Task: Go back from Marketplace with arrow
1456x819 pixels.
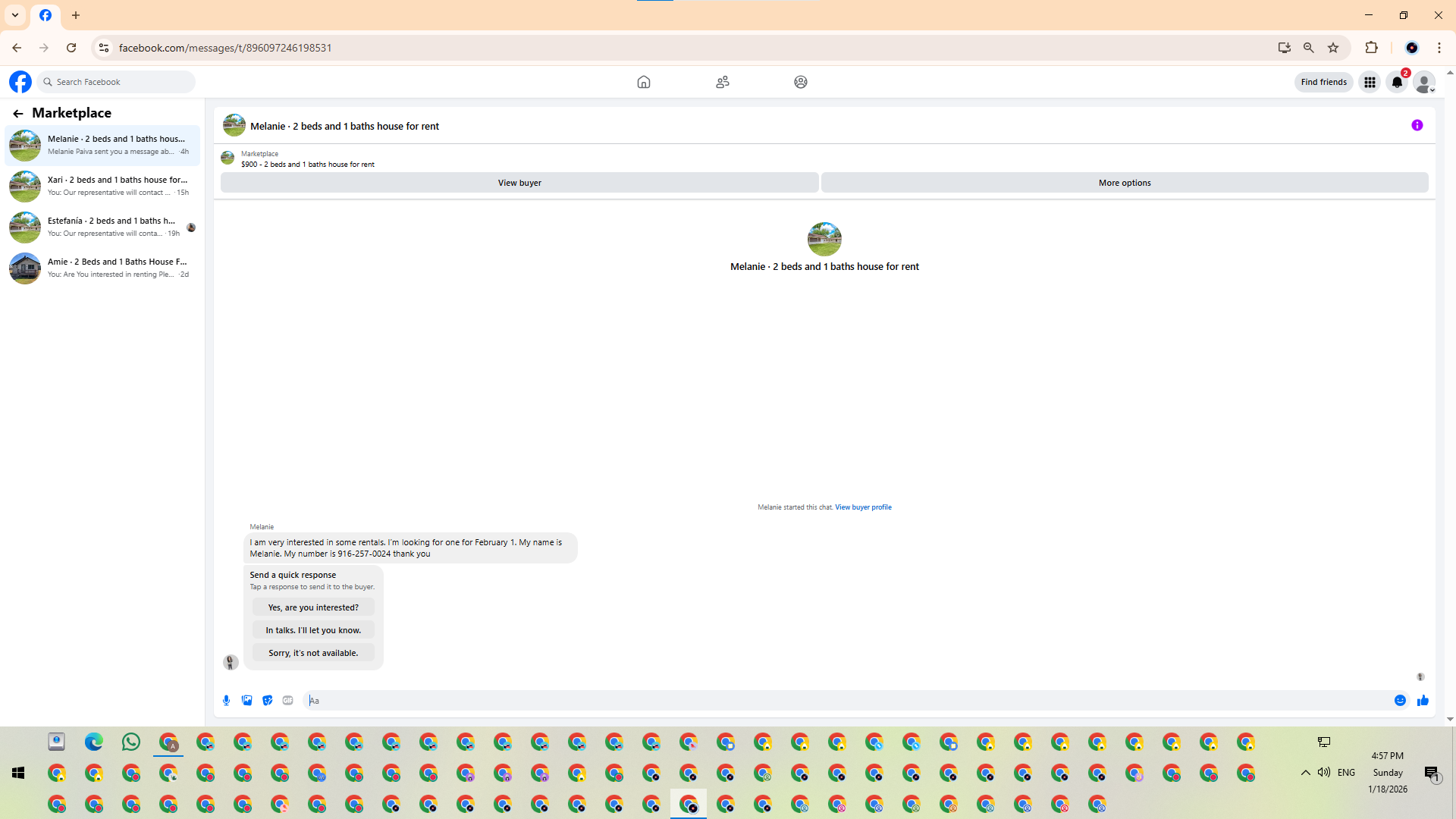Action: pos(18,114)
